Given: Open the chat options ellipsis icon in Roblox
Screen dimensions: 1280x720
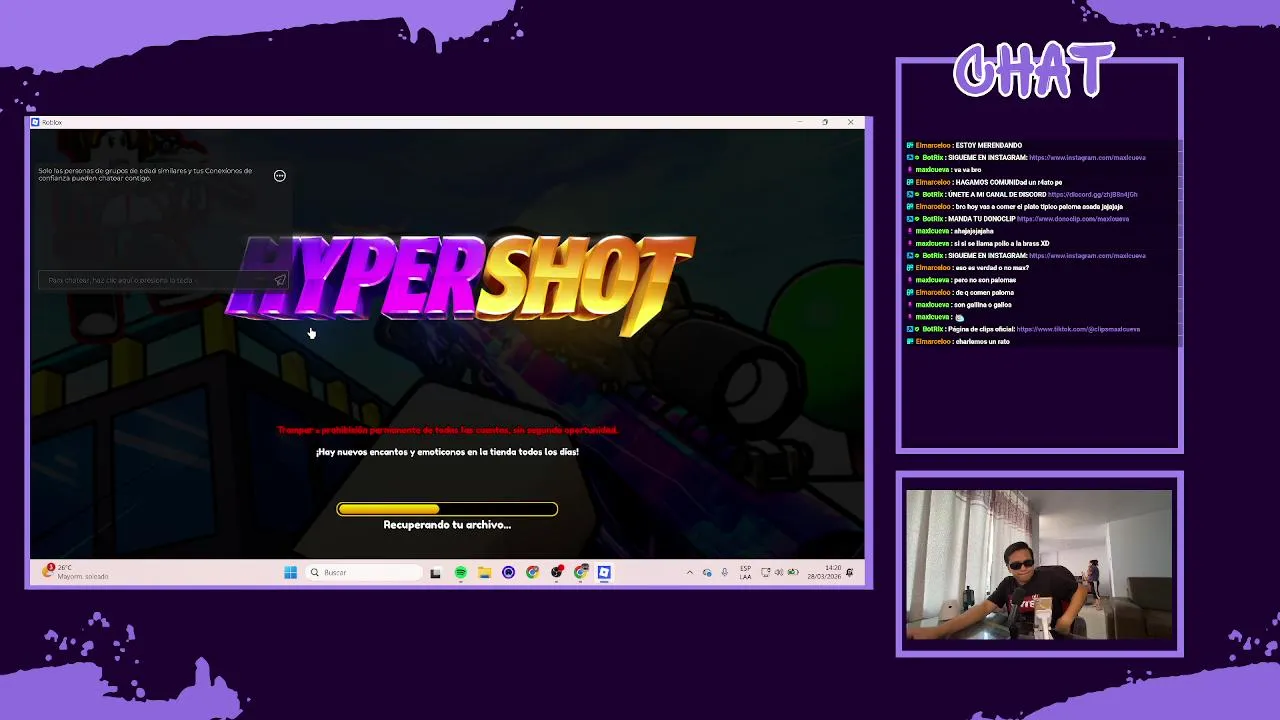Looking at the screenshot, I should pos(280,176).
